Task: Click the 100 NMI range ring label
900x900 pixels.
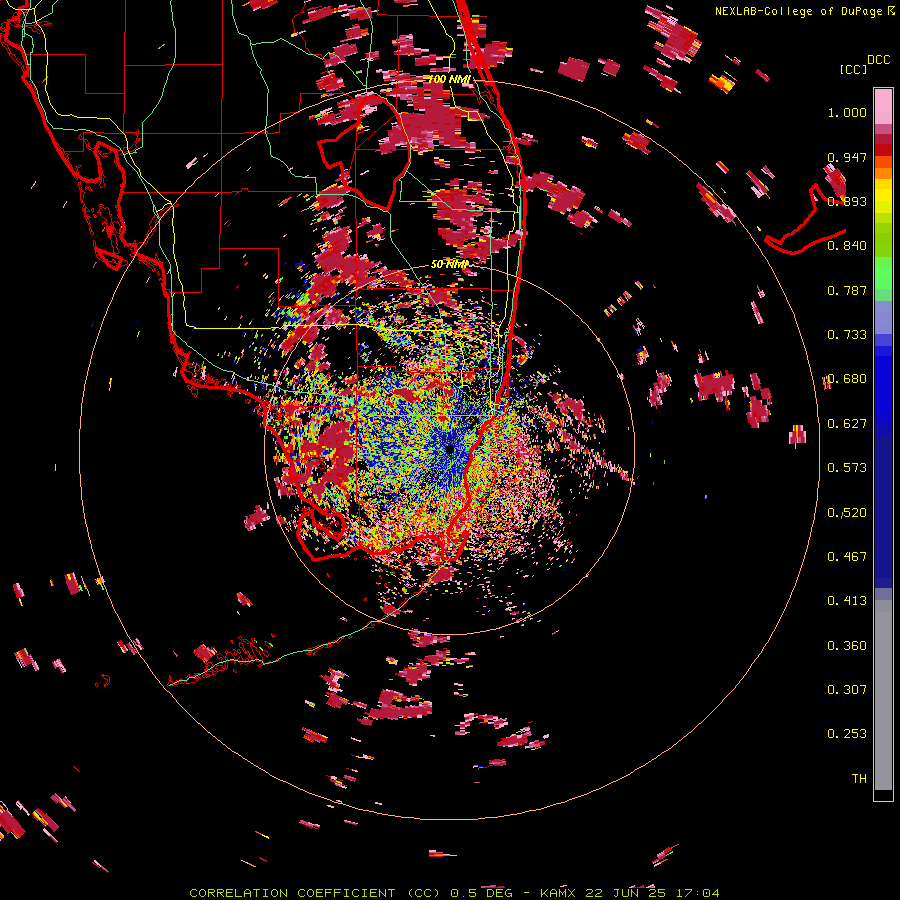Action: (449, 79)
